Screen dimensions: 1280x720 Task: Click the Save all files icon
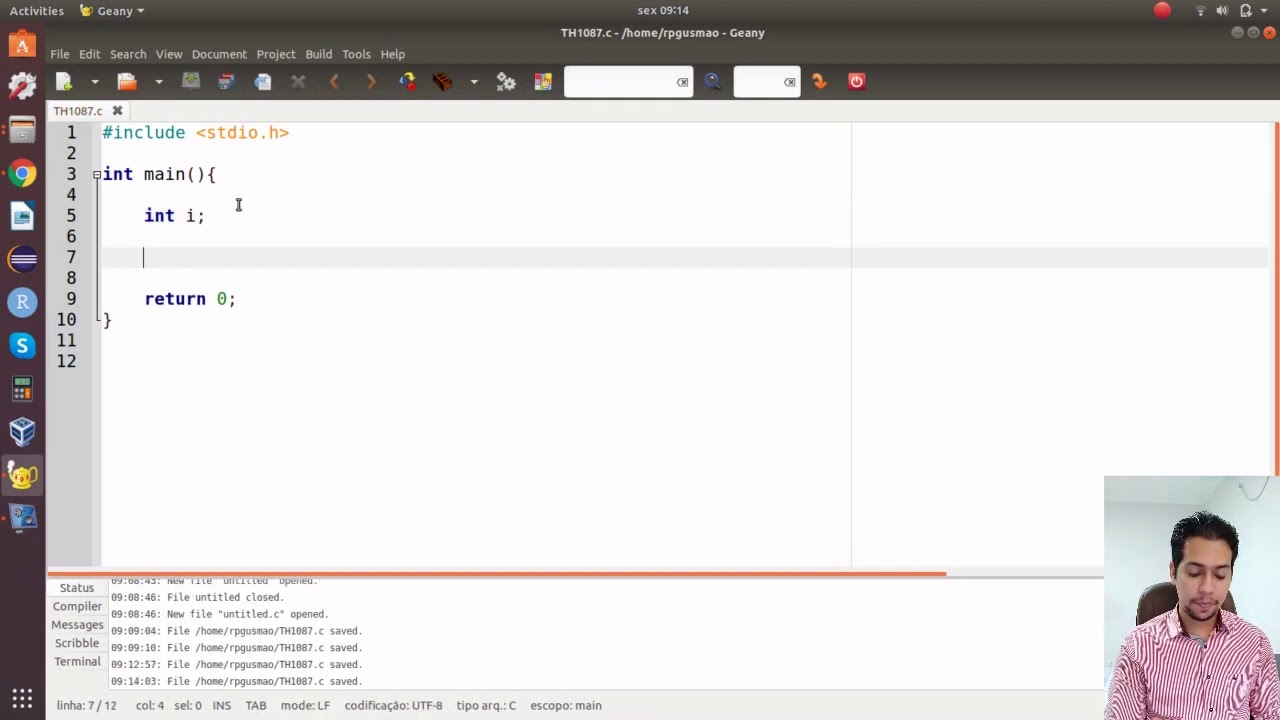click(226, 82)
